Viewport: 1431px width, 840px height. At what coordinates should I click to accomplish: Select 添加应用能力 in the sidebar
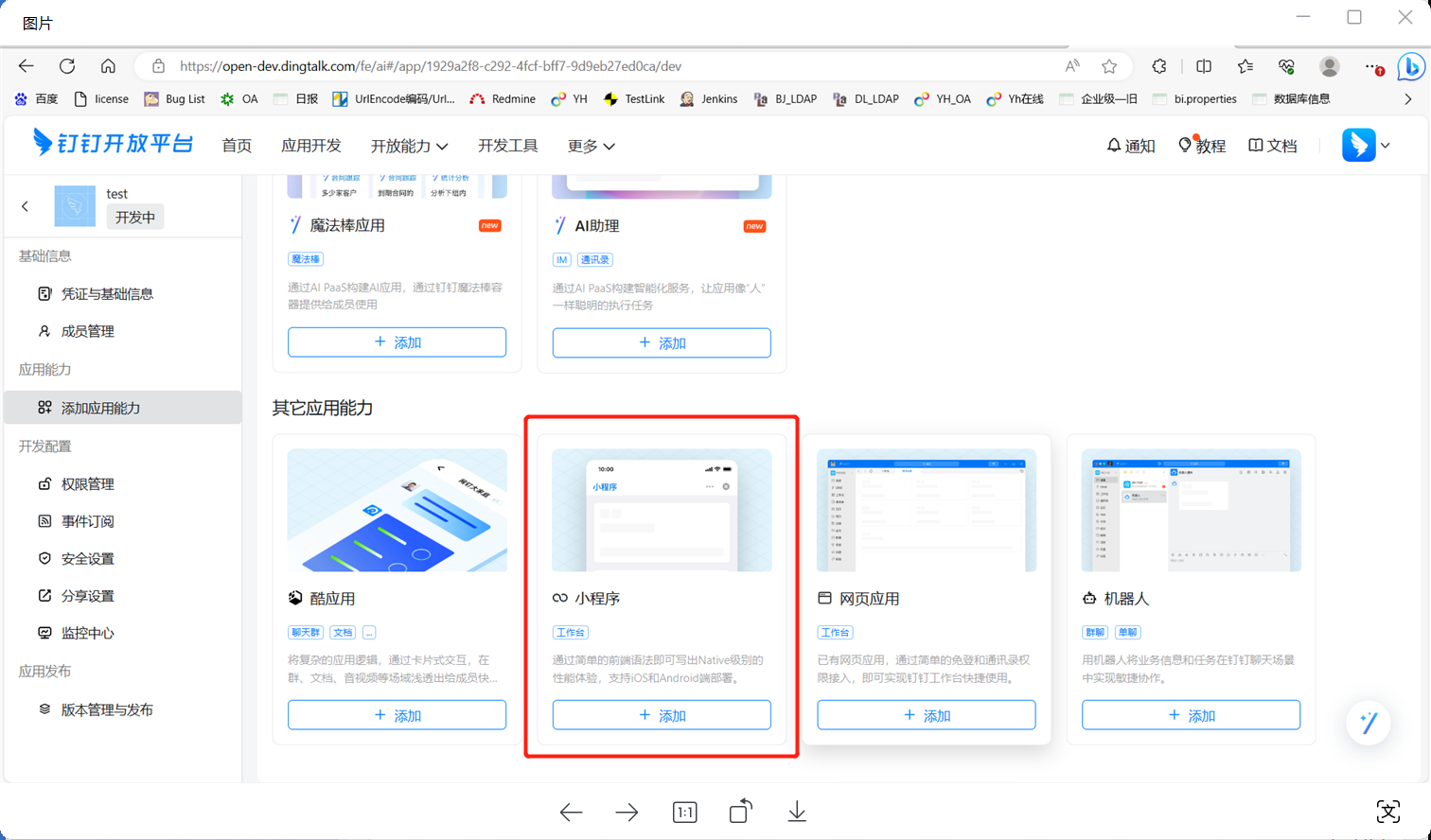click(x=123, y=408)
